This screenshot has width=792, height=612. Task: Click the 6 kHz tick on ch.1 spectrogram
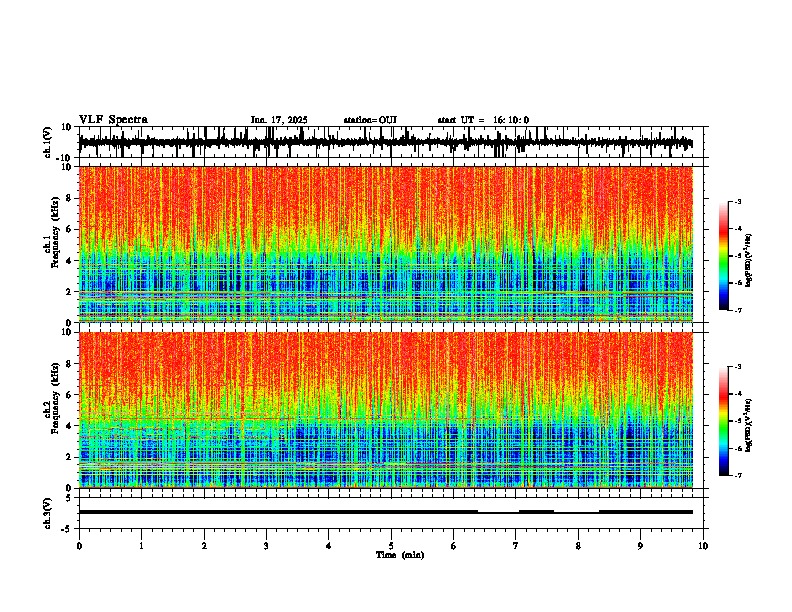click(69, 229)
